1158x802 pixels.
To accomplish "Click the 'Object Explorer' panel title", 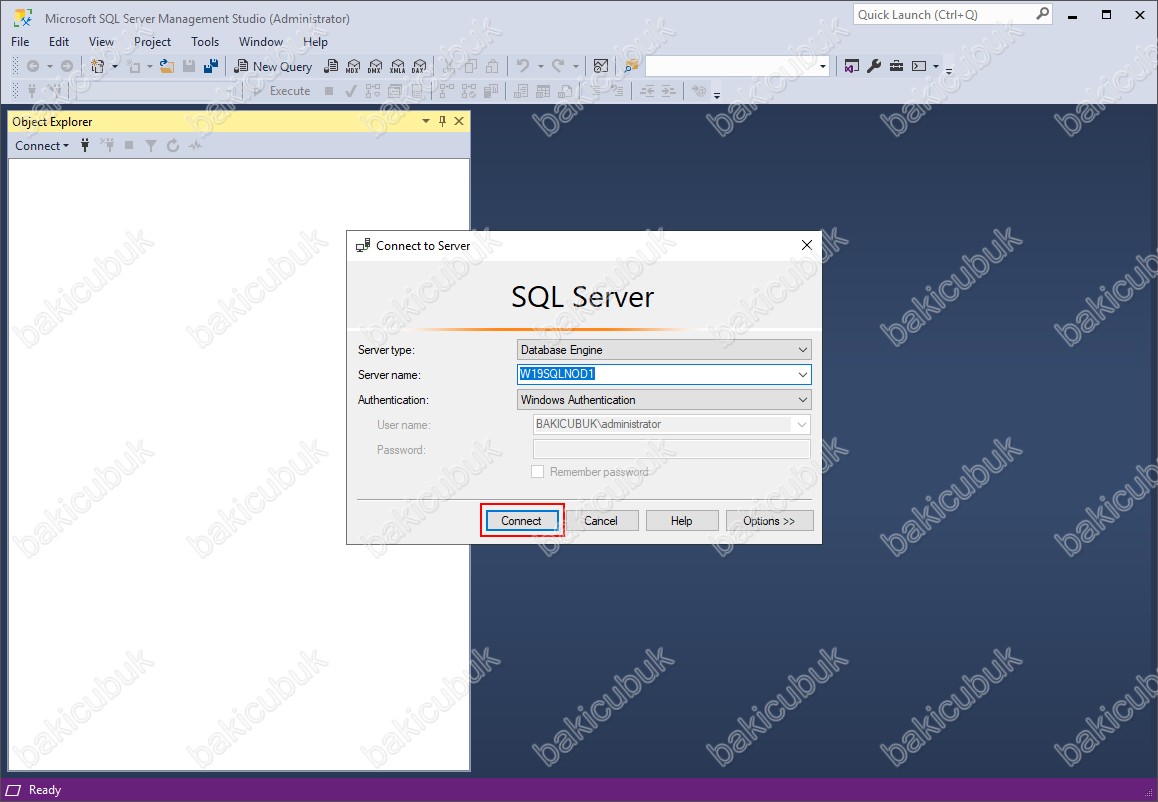I will pyautogui.click(x=52, y=122).
